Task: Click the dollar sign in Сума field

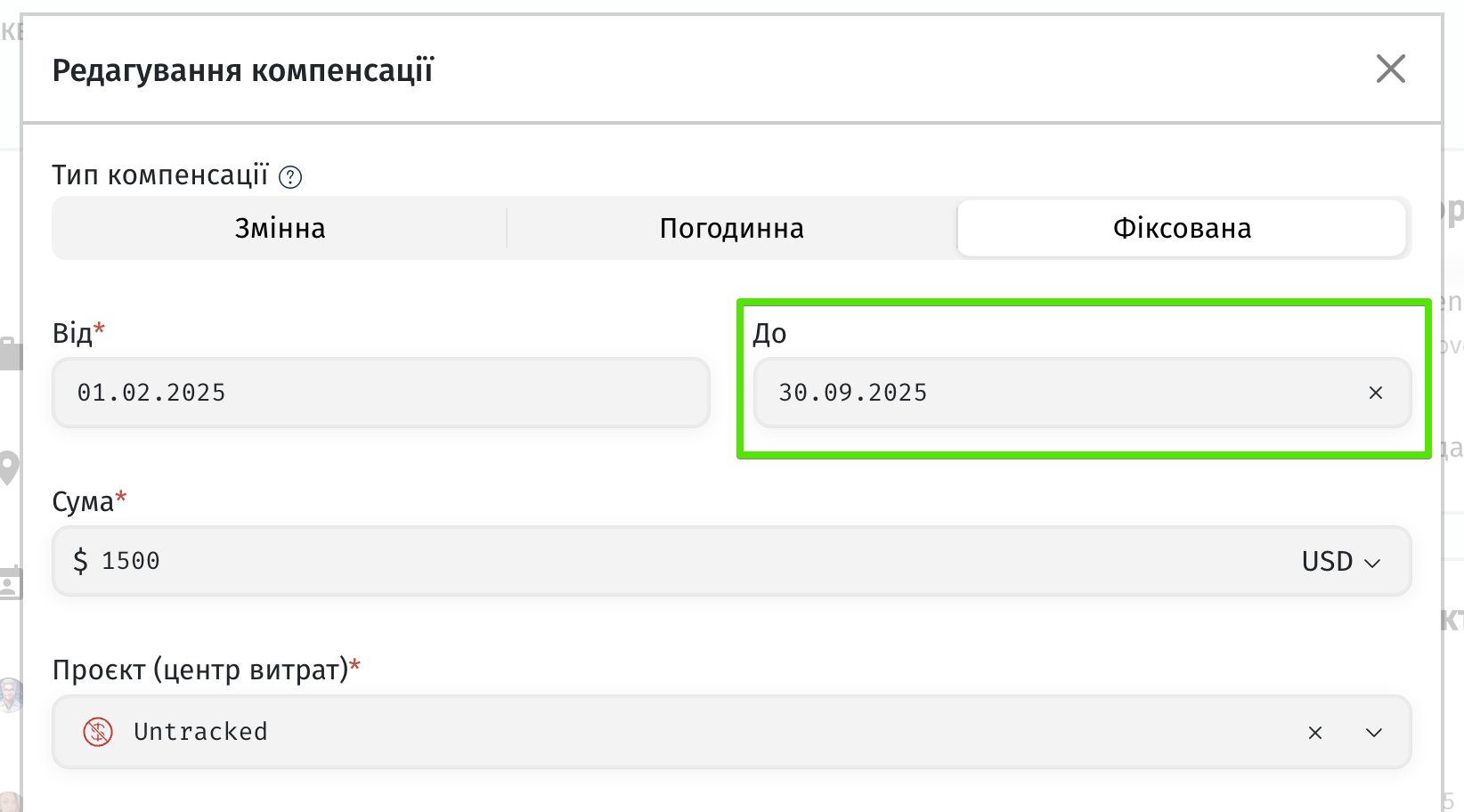Action: (x=81, y=561)
